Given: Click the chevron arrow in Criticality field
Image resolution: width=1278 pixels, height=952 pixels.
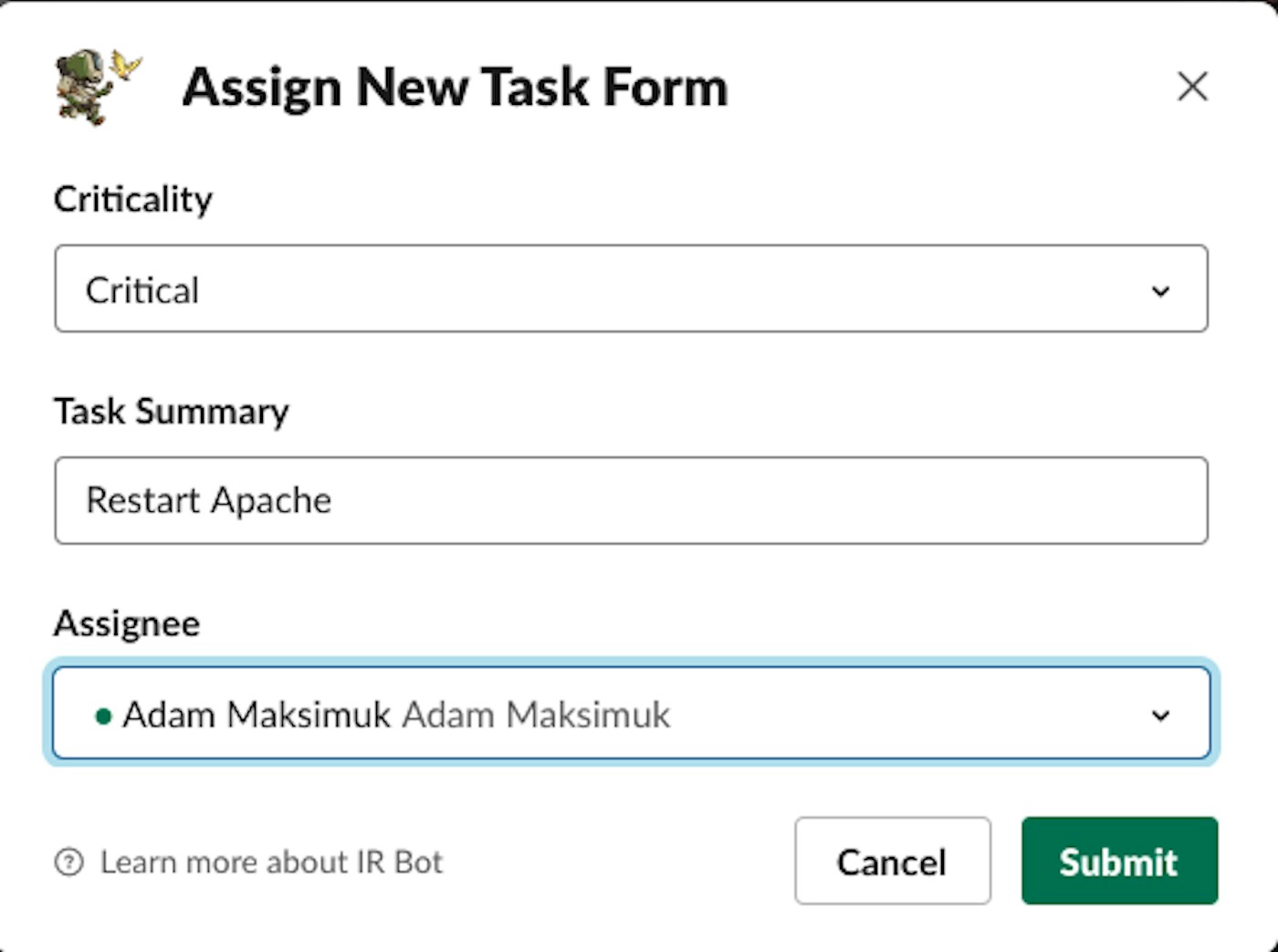Looking at the screenshot, I should click(1160, 291).
